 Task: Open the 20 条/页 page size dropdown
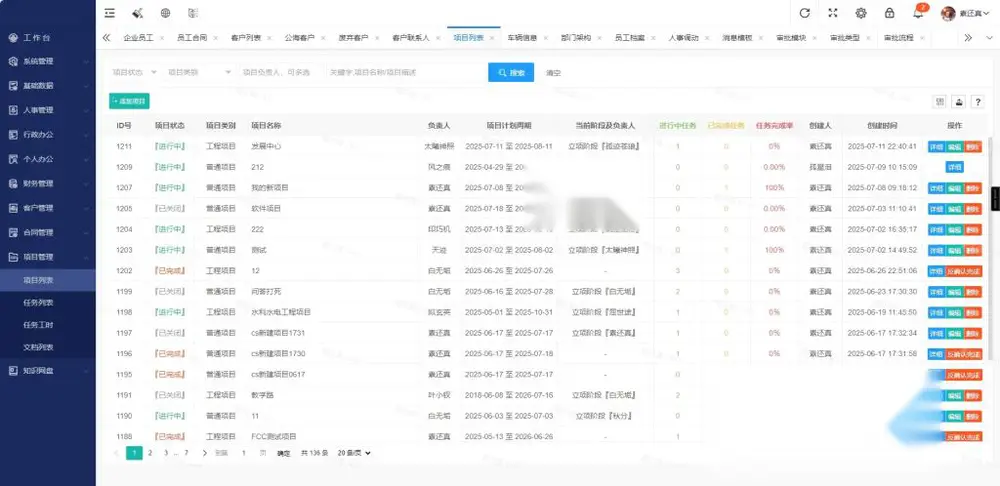click(x=354, y=453)
